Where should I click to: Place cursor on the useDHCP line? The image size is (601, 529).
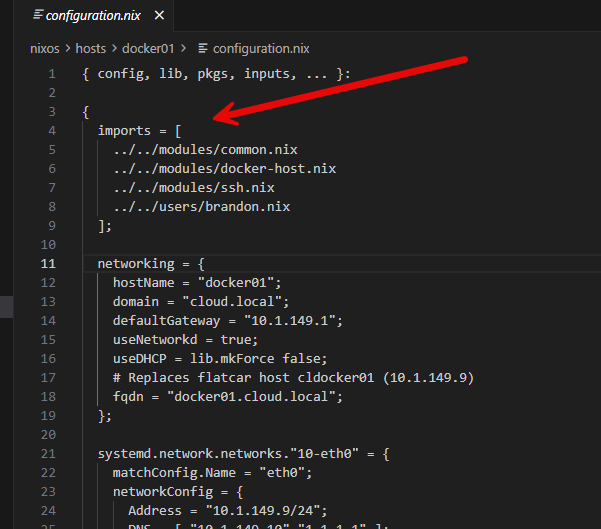coord(220,359)
